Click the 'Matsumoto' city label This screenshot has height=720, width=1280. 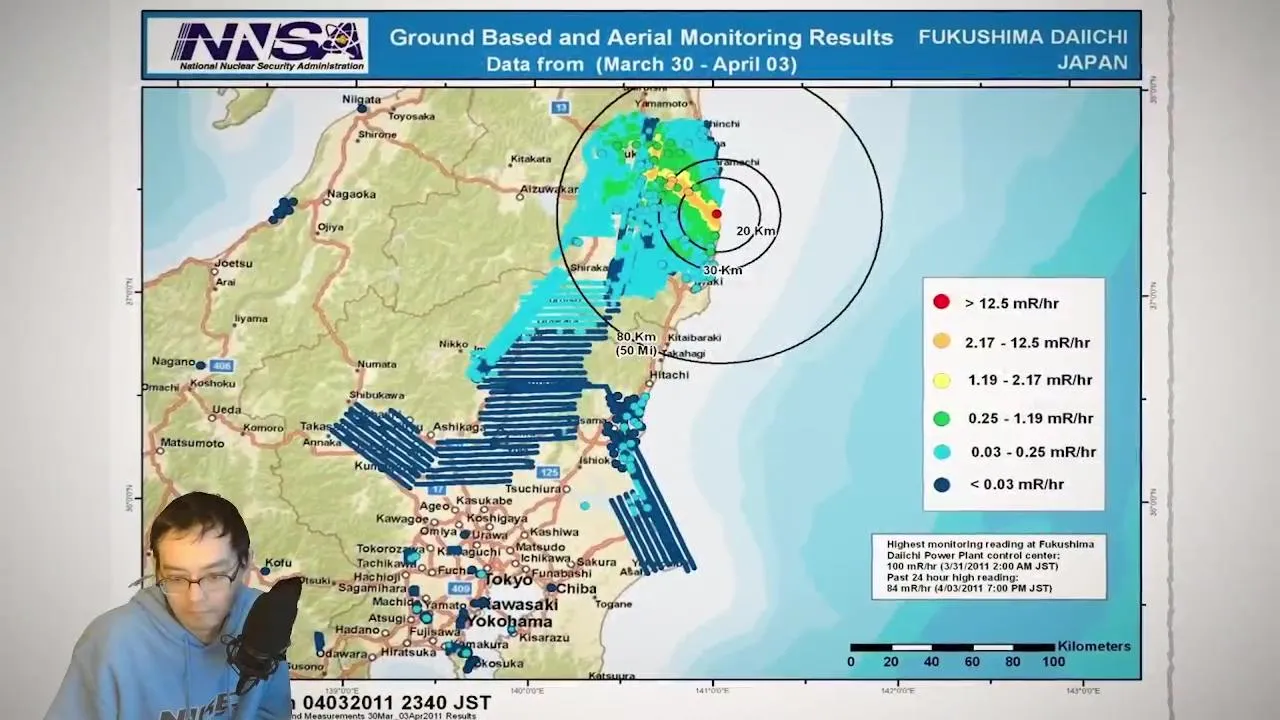[192, 442]
